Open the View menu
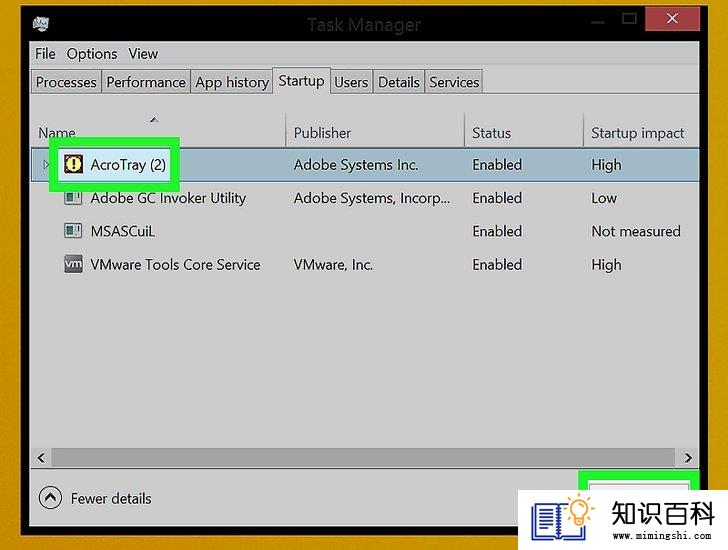Viewport: 728px width, 550px height. (143, 54)
